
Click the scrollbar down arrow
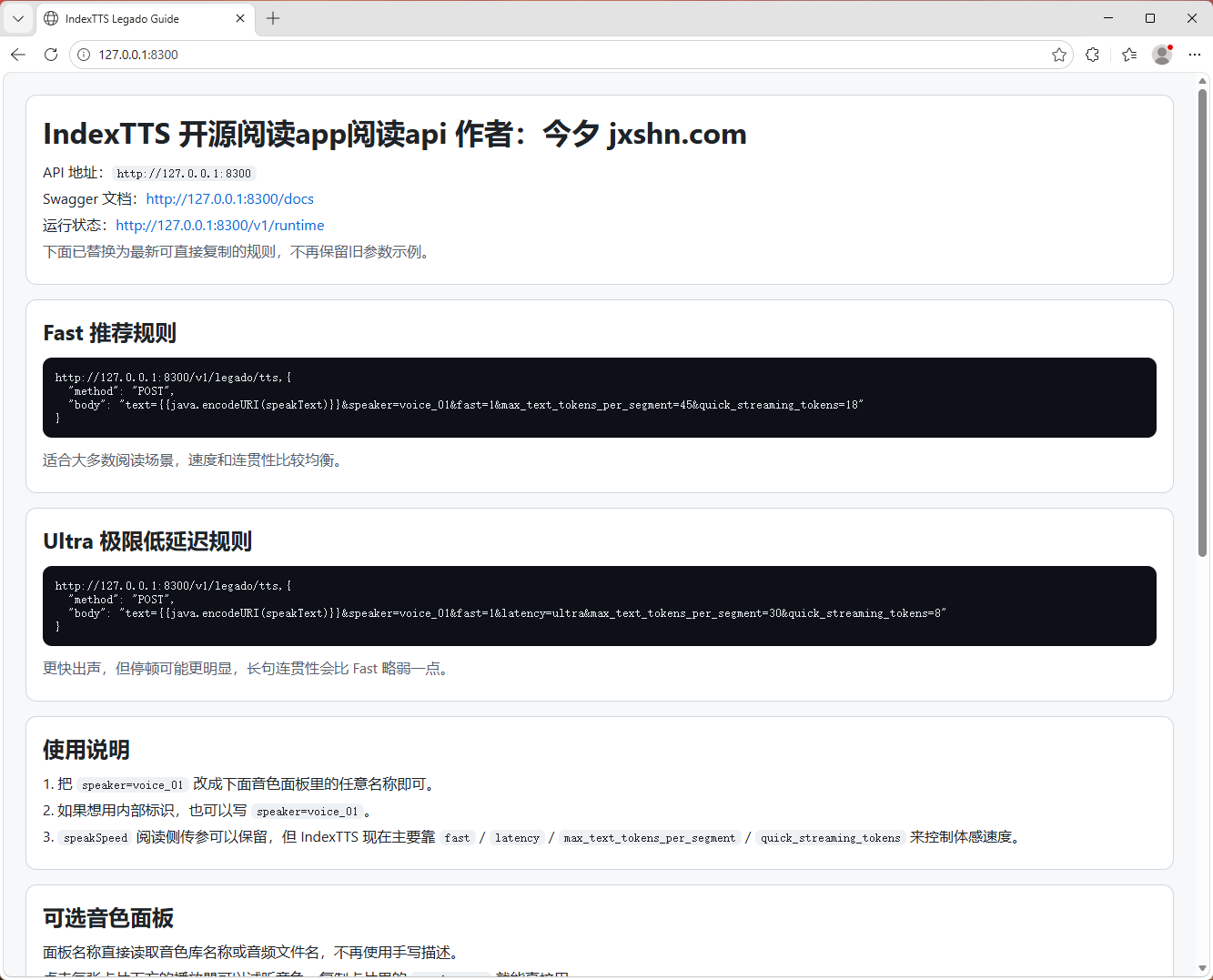click(1202, 968)
